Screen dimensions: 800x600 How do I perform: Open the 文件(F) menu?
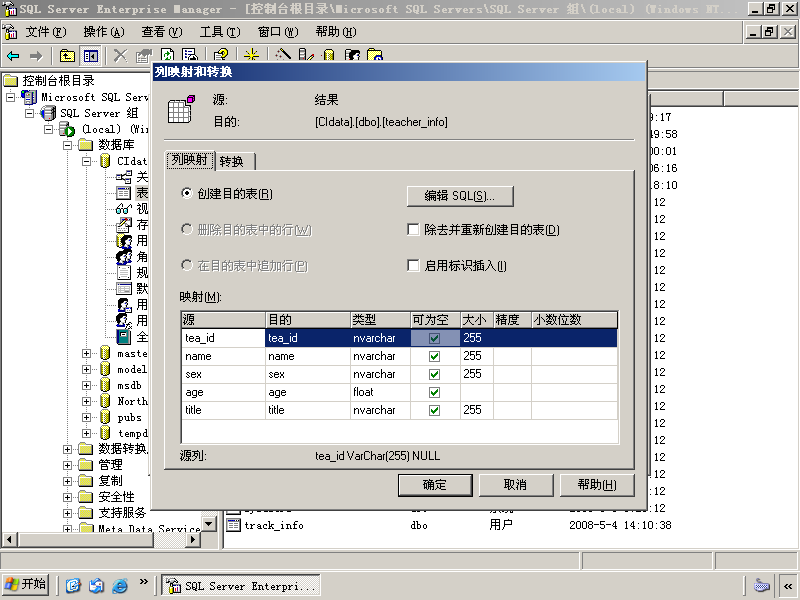tap(45, 32)
